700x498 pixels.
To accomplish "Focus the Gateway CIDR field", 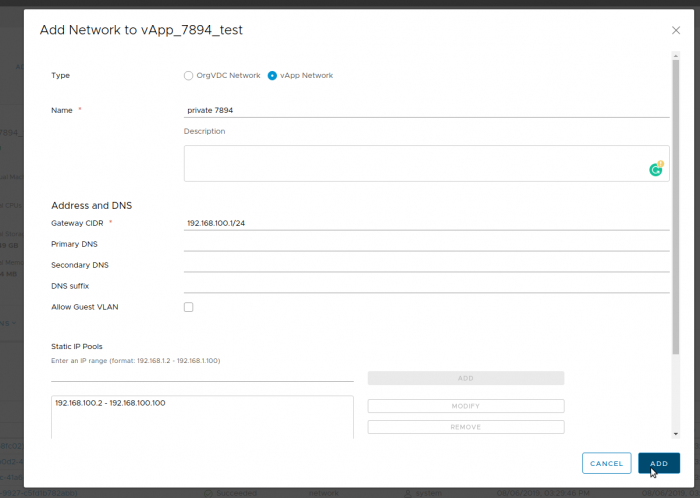I will [426, 223].
